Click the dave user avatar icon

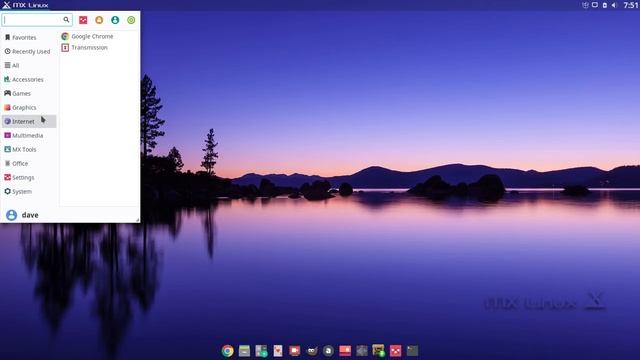pyautogui.click(x=11, y=215)
